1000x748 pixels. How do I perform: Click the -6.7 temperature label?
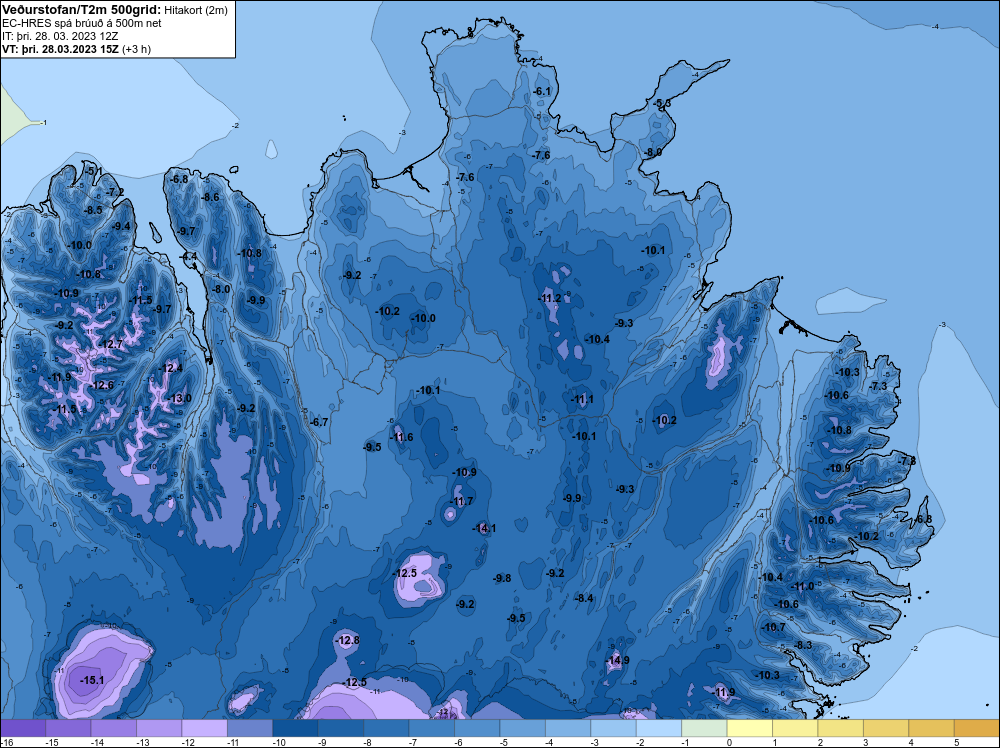click(x=319, y=422)
